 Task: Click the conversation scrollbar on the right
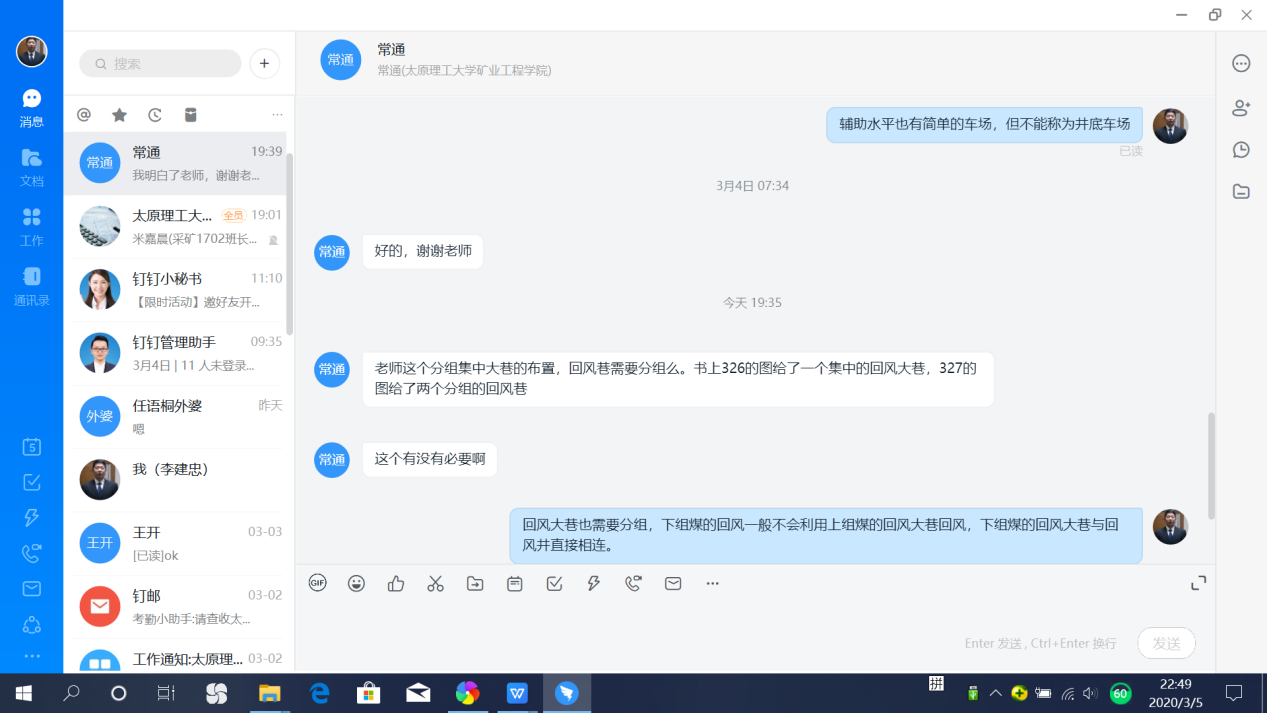(x=1212, y=465)
